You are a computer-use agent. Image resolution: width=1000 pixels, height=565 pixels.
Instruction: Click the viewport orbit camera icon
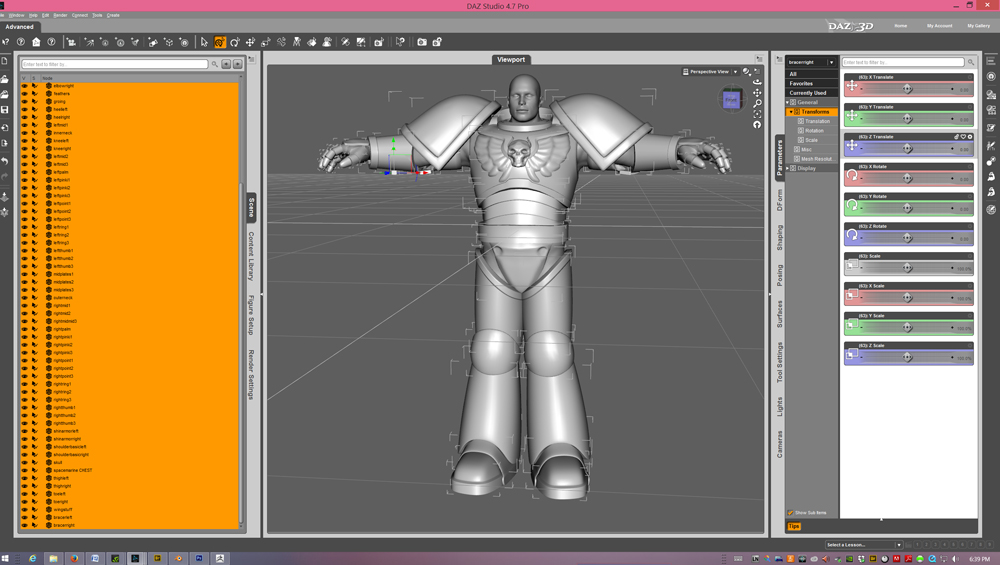point(757,82)
